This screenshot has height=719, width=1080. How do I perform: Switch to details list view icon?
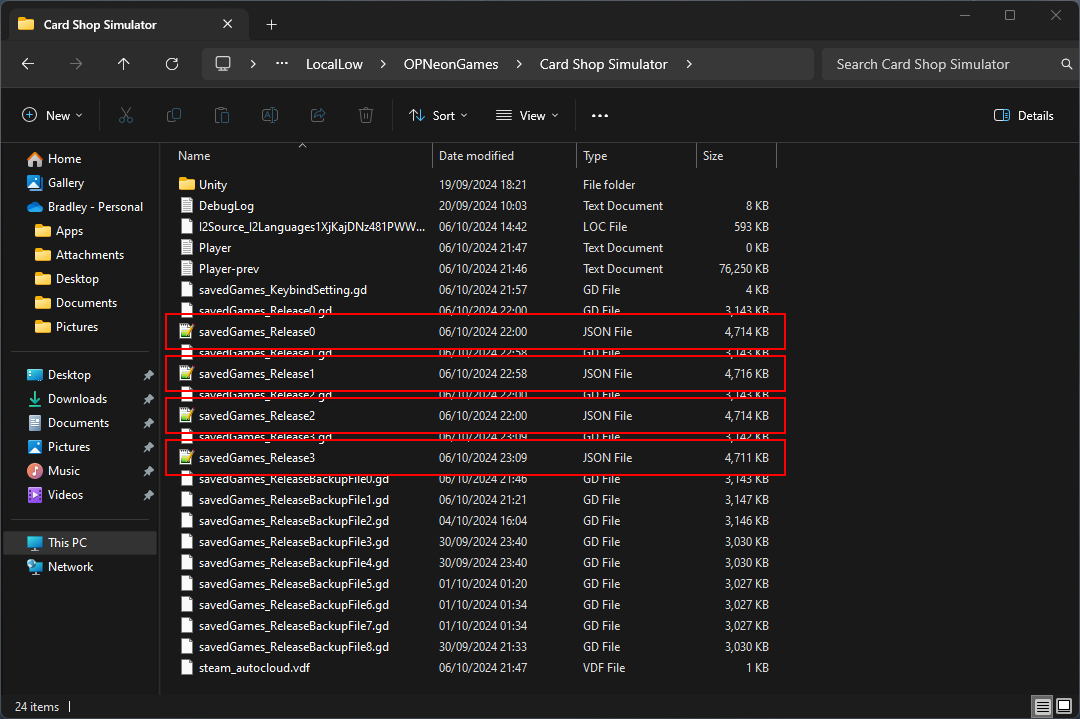[1043, 707]
